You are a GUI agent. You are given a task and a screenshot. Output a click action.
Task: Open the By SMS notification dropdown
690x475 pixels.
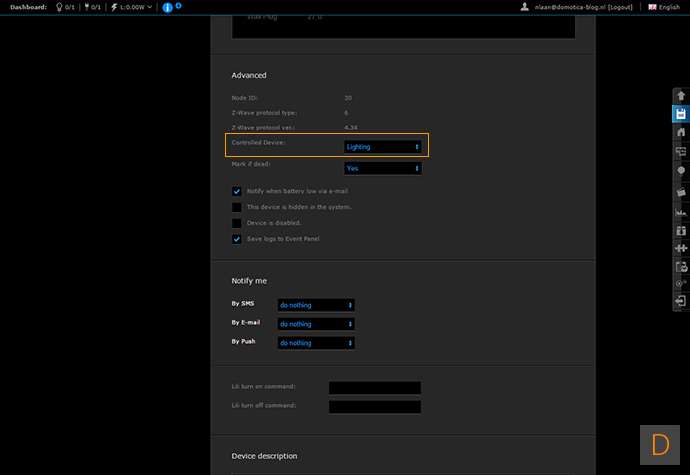(x=316, y=305)
